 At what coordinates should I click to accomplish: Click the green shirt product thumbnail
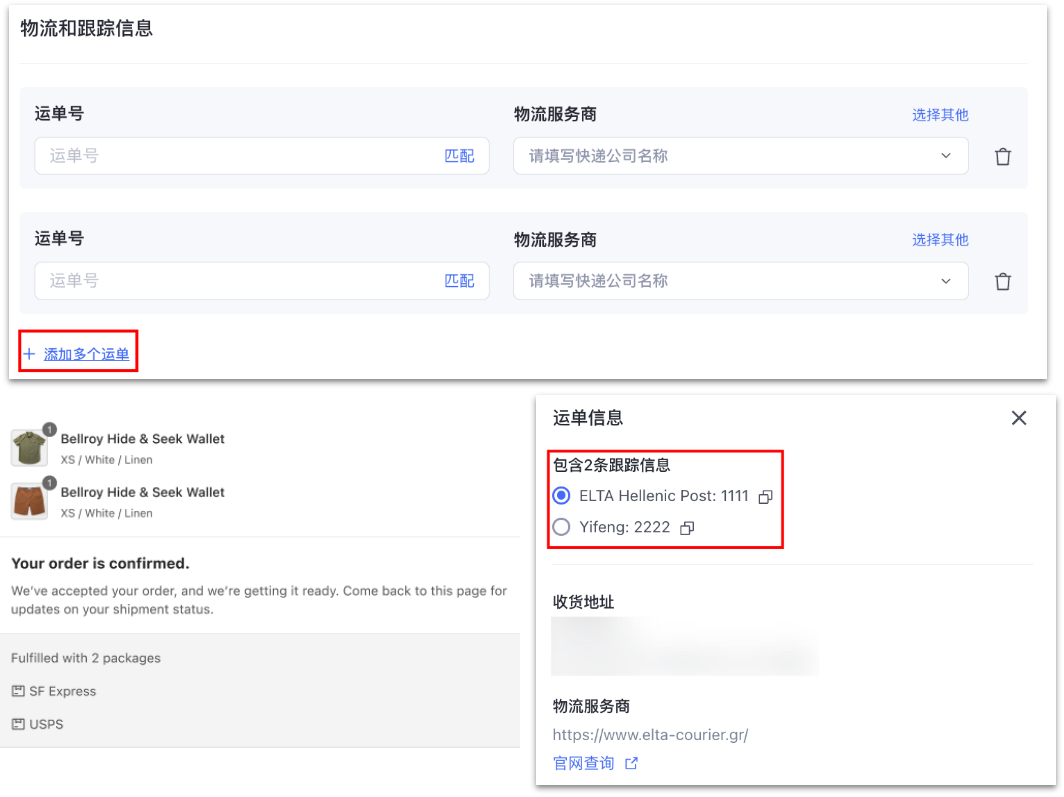tap(29, 447)
